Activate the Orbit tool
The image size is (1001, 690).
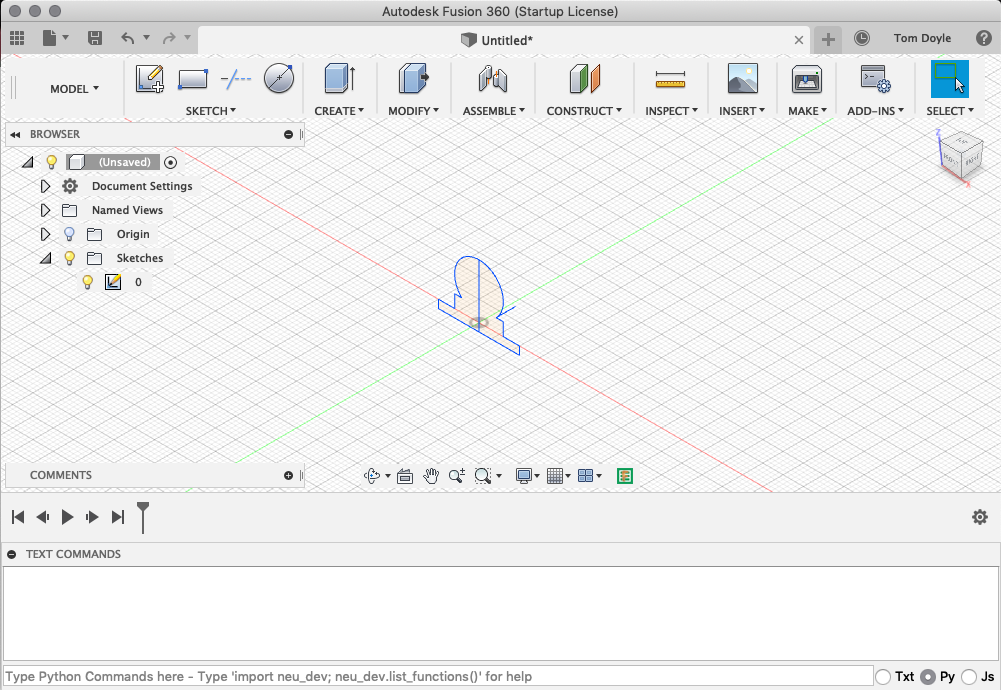374,476
